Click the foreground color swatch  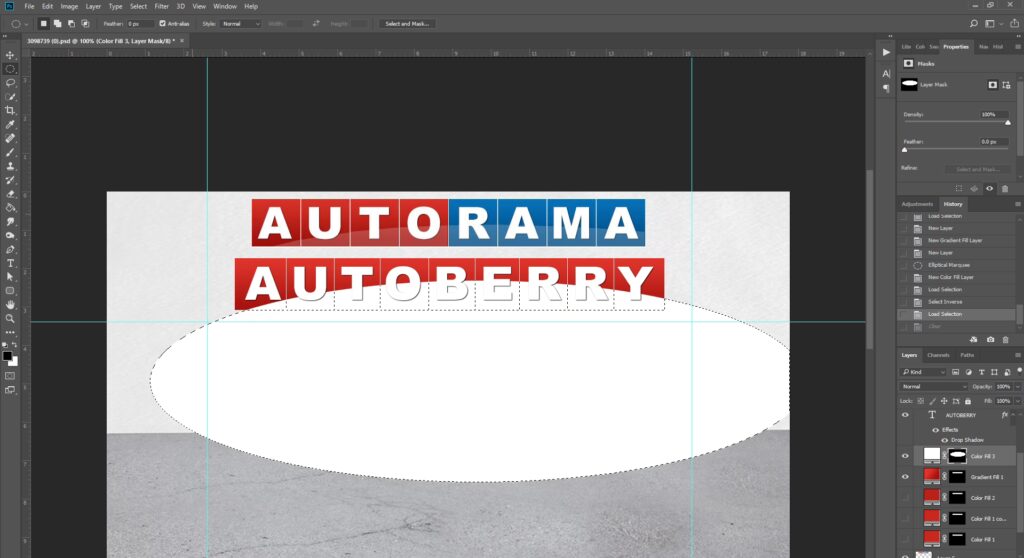(x=7, y=354)
